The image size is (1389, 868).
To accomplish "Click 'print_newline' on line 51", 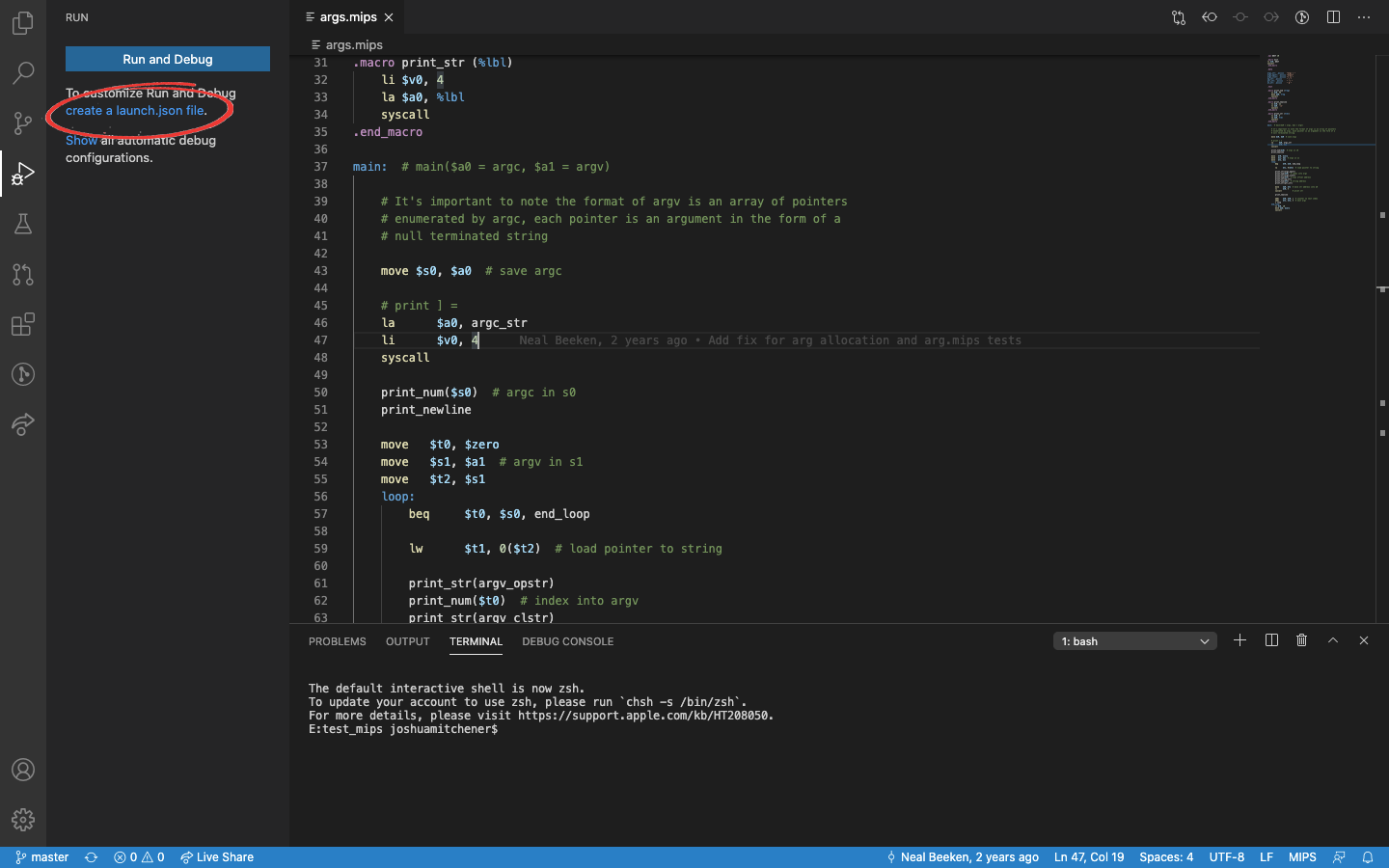I will (x=425, y=410).
